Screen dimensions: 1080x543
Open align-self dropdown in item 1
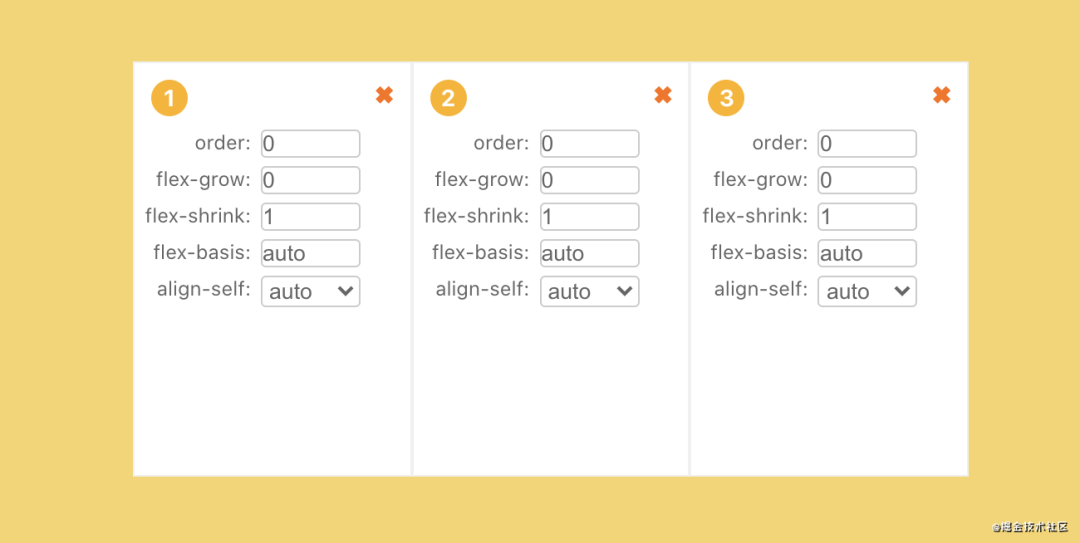coord(311,291)
